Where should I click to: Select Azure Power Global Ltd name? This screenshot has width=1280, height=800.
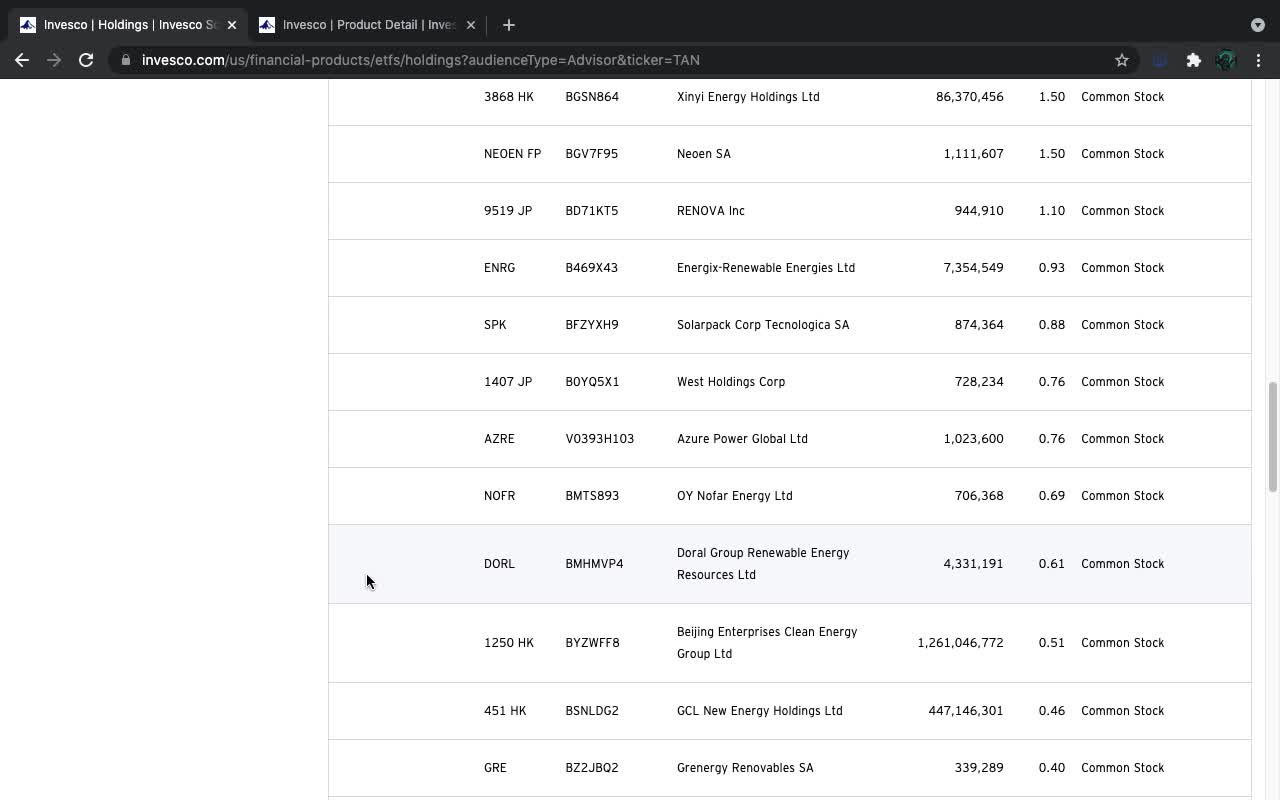742,439
